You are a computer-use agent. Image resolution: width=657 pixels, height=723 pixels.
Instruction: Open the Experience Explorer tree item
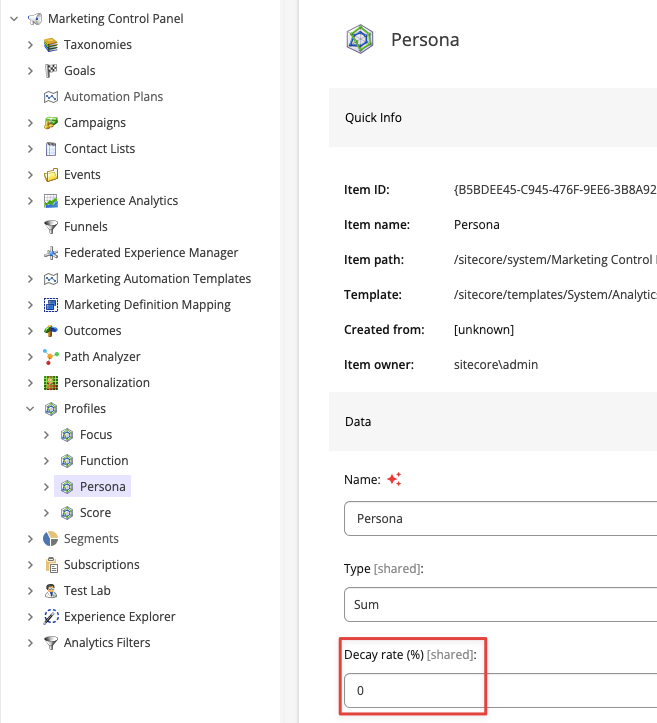(x=119, y=617)
